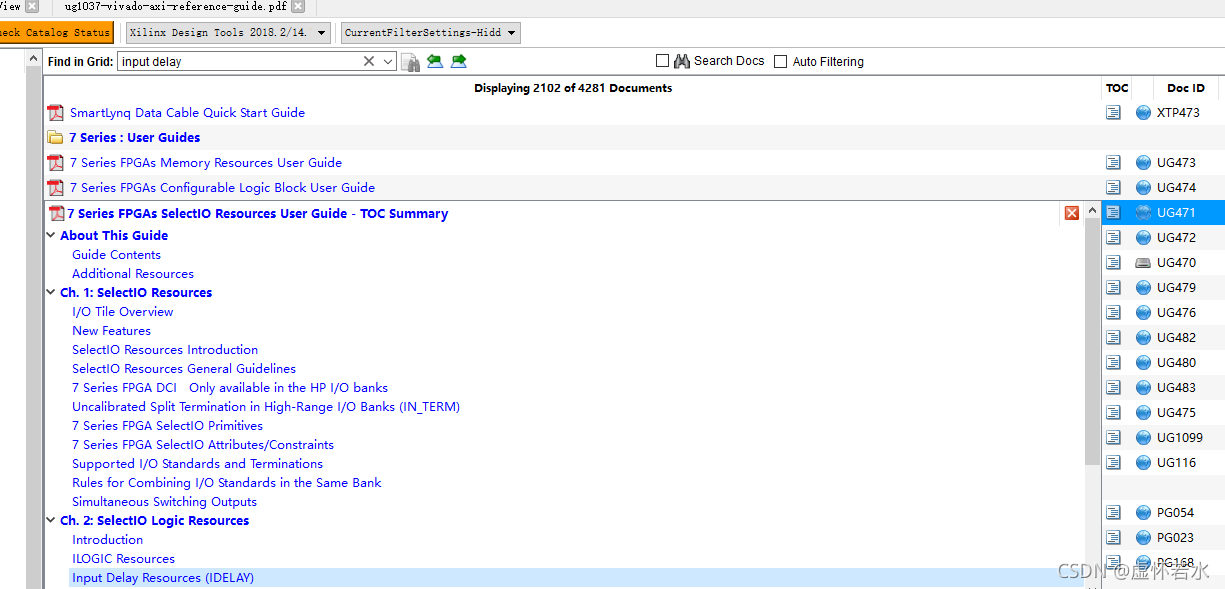Click web globe icon next to PG023
Viewport: 1225px width, 589px height.
1144,538
